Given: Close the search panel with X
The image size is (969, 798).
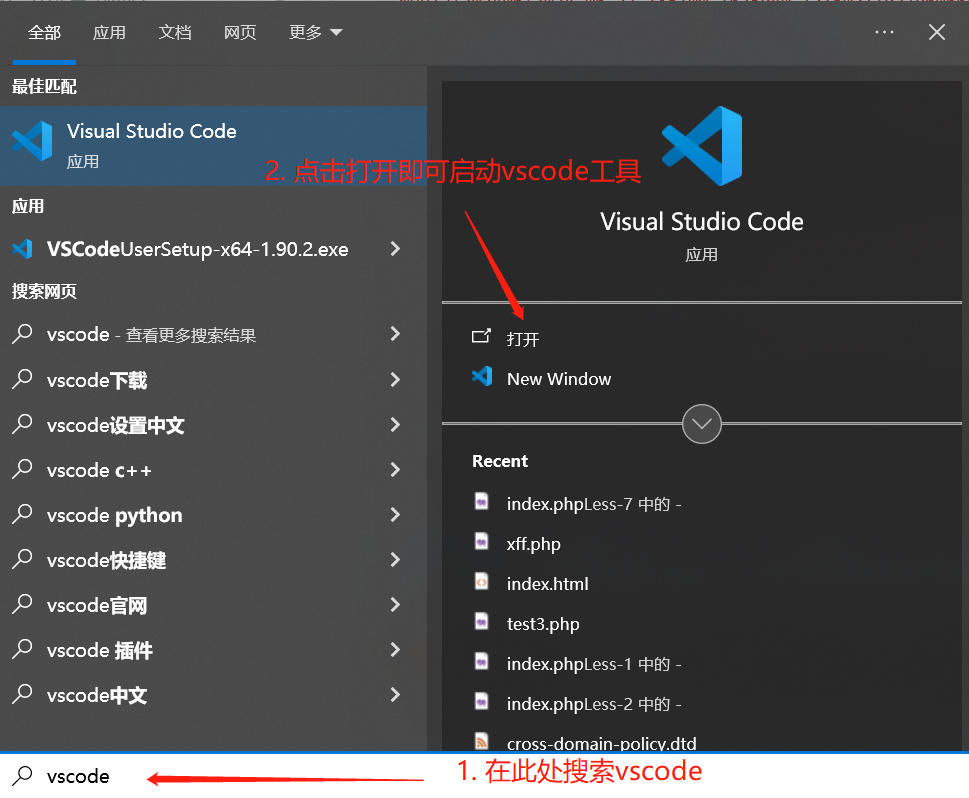Looking at the screenshot, I should click(937, 32).
